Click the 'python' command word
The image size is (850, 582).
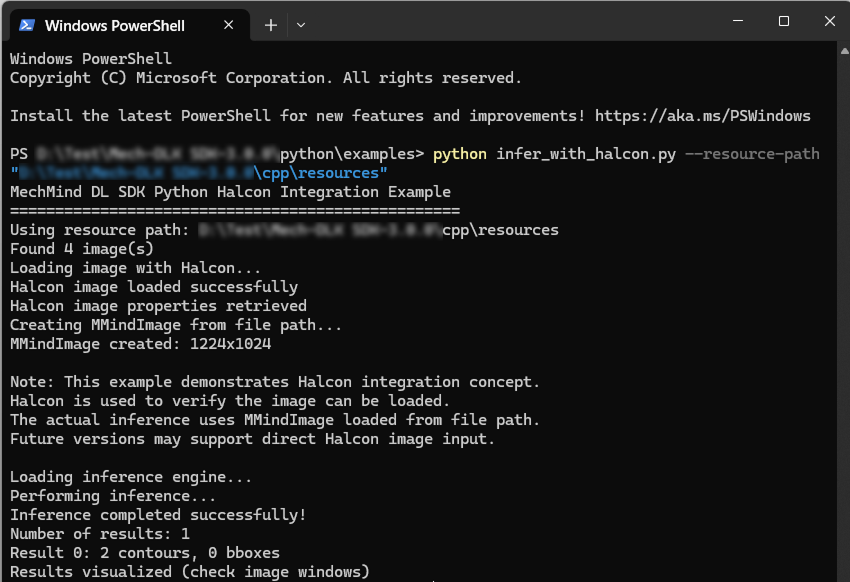[x=460, y=154]
